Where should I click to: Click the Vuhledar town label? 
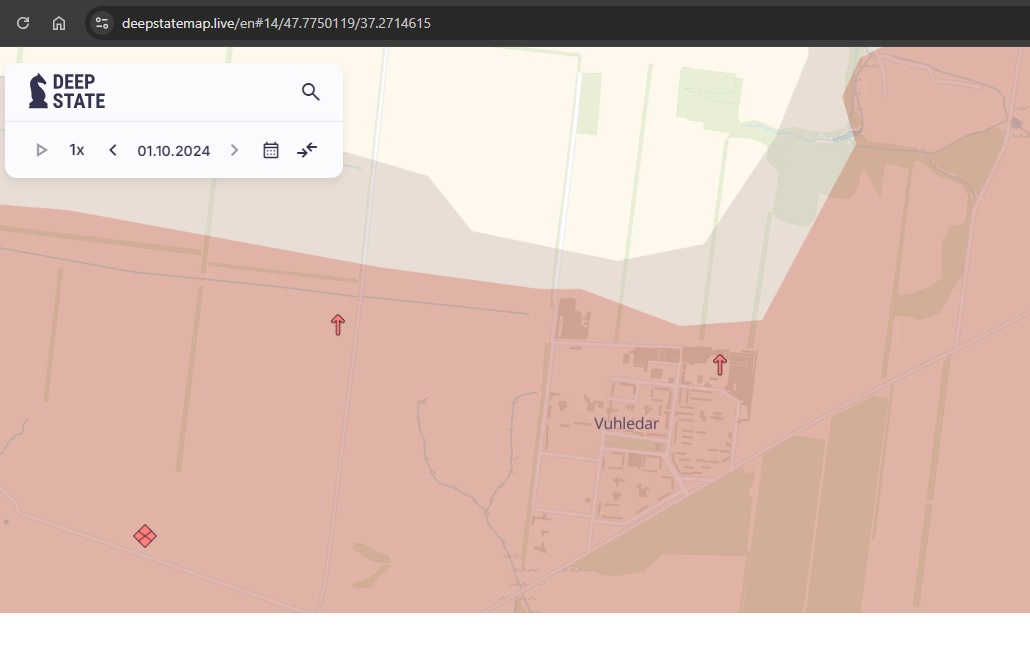[x=626, y=423]
